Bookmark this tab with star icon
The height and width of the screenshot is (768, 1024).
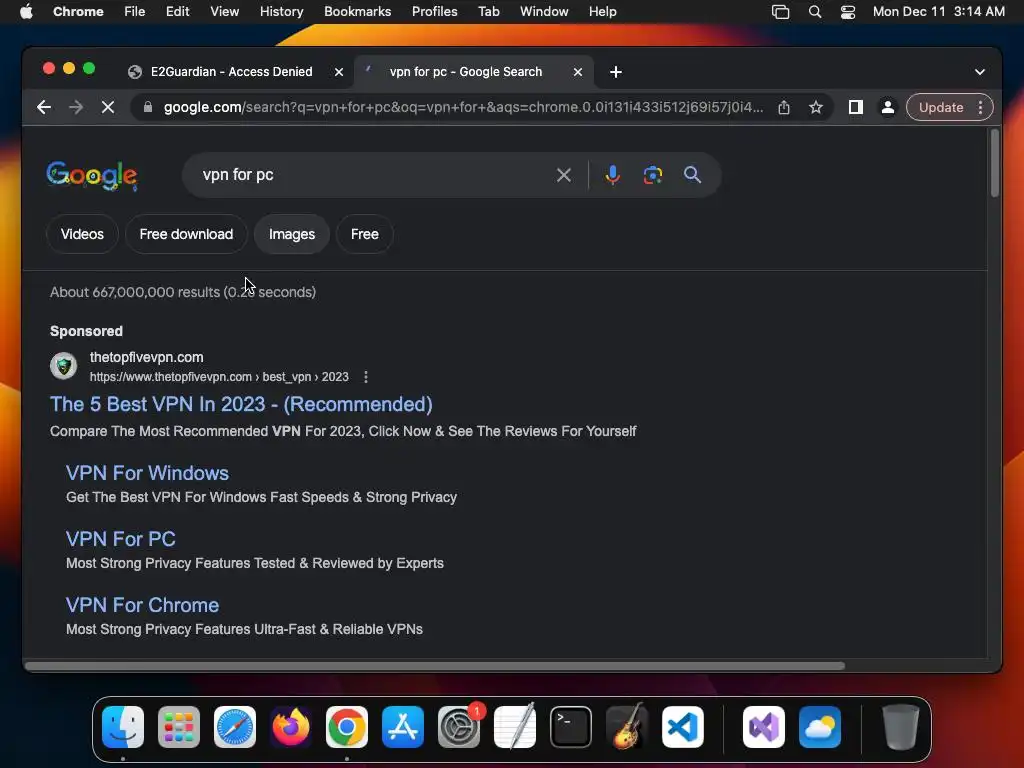pos(816,107)
